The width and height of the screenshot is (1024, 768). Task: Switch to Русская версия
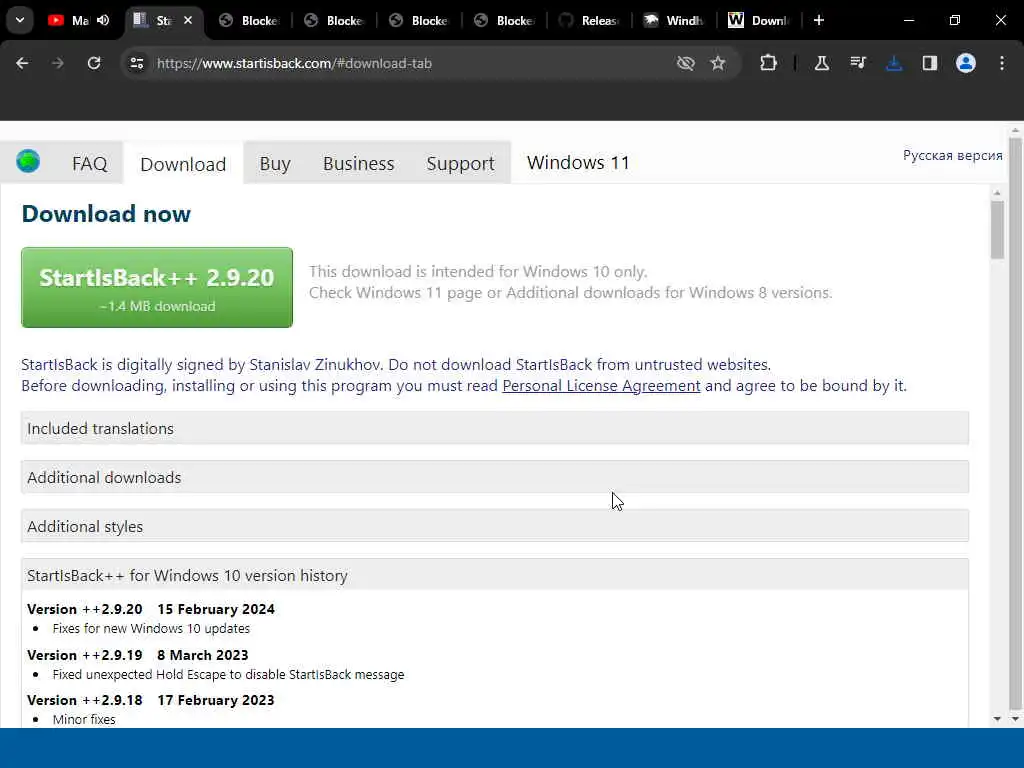[x=952, y=155]
